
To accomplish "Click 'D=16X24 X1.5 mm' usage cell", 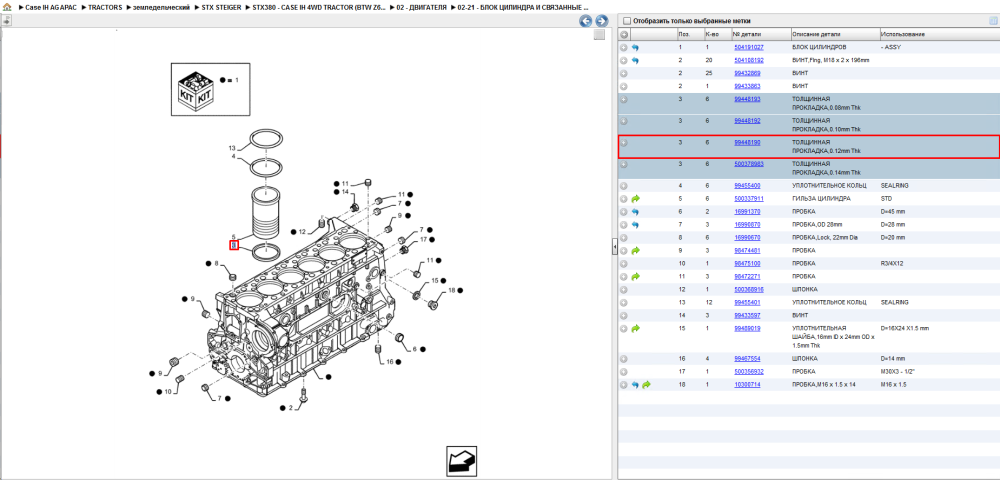I will click(904, 328).
